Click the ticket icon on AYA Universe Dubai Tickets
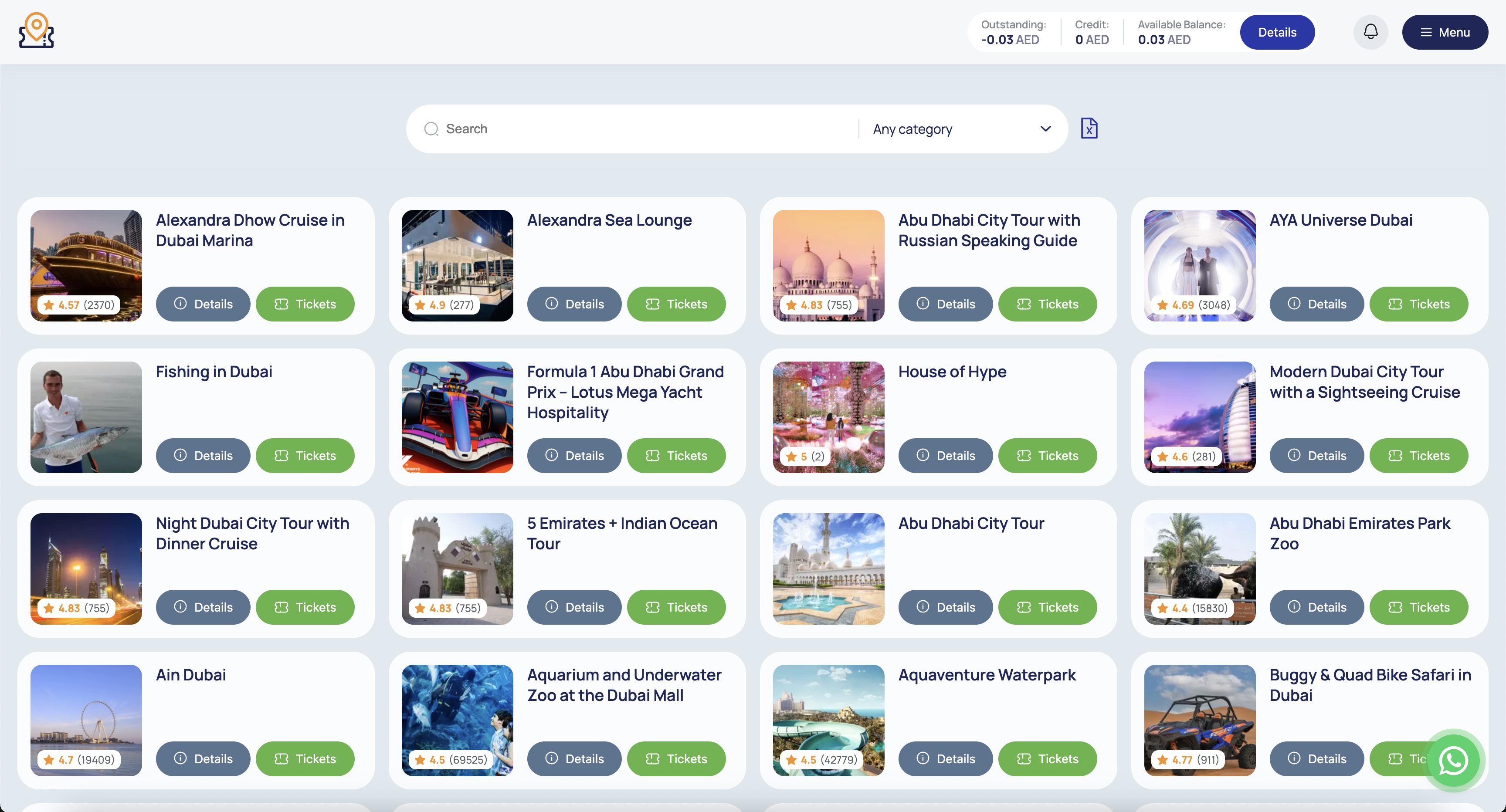 click(1396, 303)
